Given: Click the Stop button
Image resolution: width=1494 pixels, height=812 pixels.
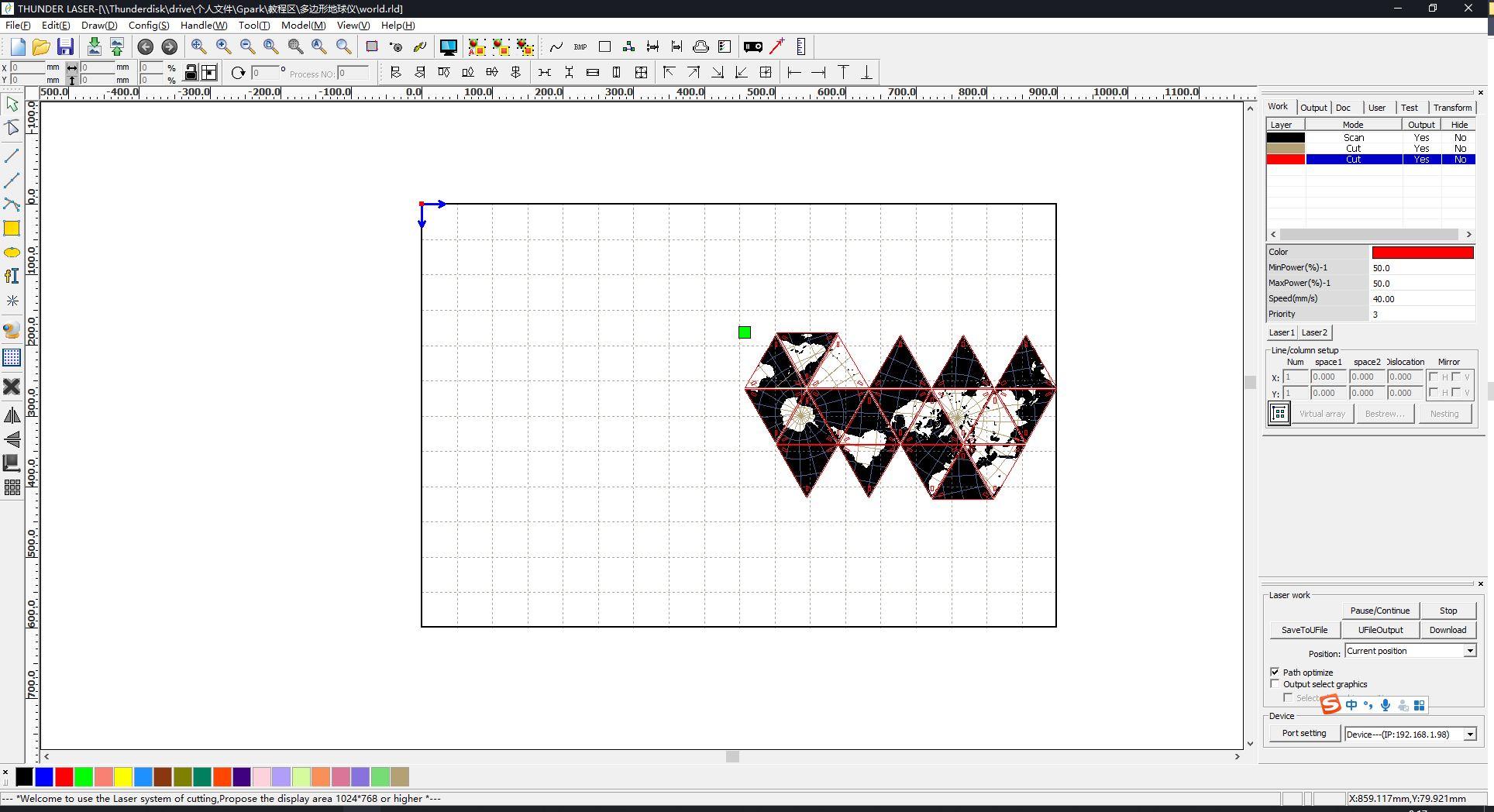Looking at the screenshot, I should (x=1448, y=611).
